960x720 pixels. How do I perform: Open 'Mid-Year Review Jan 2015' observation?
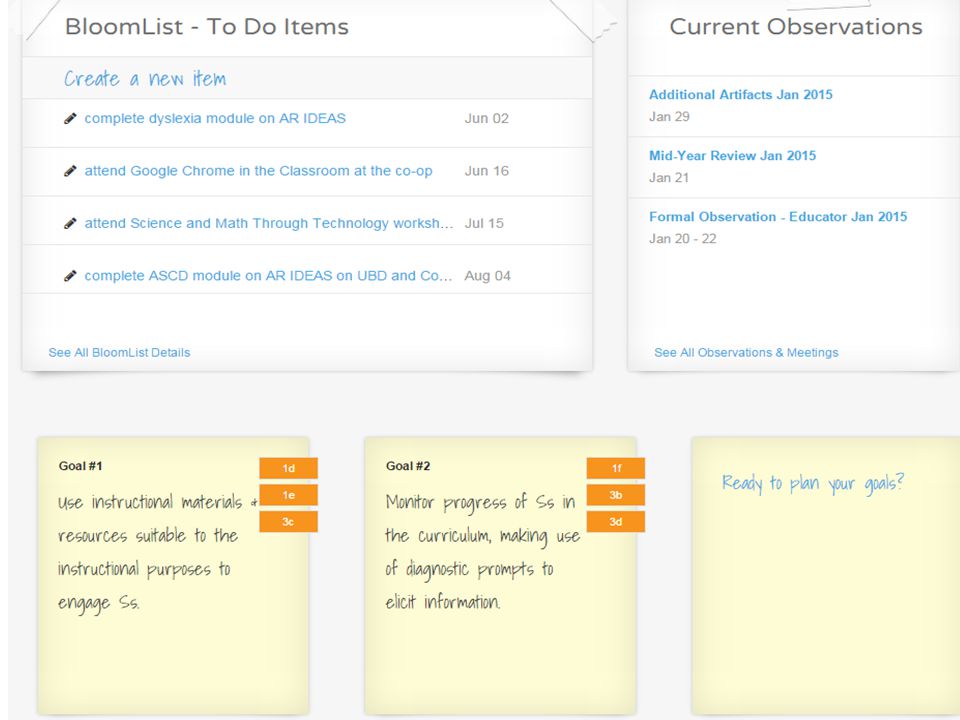pos(732,156)
